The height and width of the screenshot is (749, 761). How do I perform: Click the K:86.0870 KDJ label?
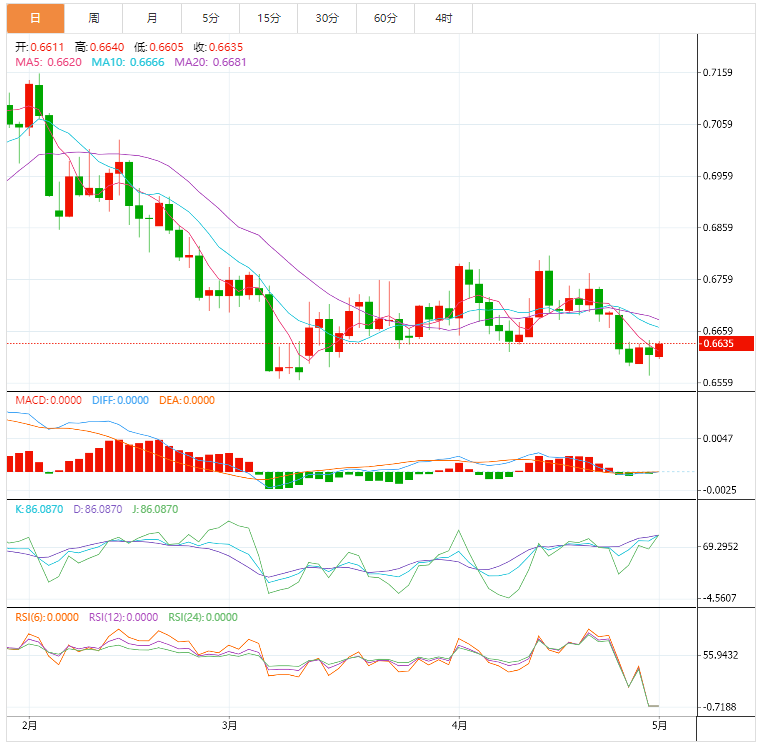click(39, 509)
